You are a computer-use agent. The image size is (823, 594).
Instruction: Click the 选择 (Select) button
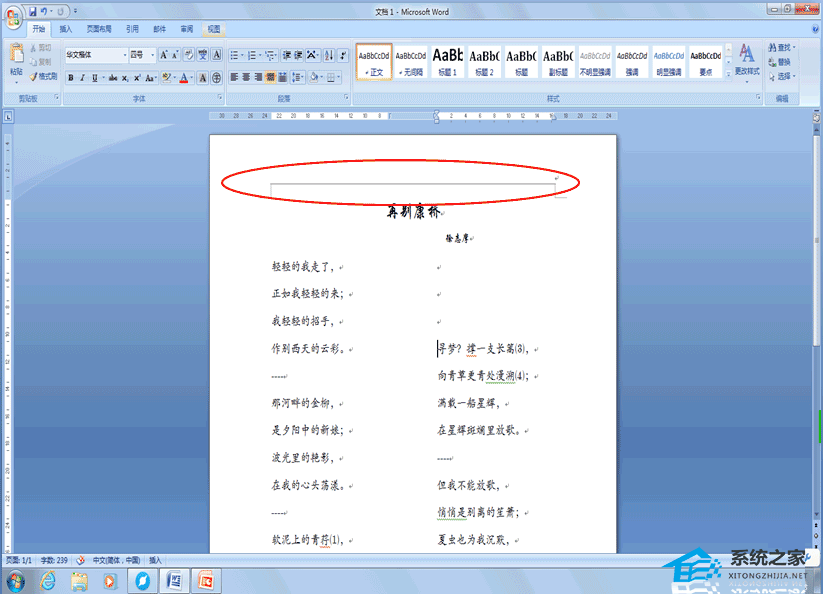[782, 77]
